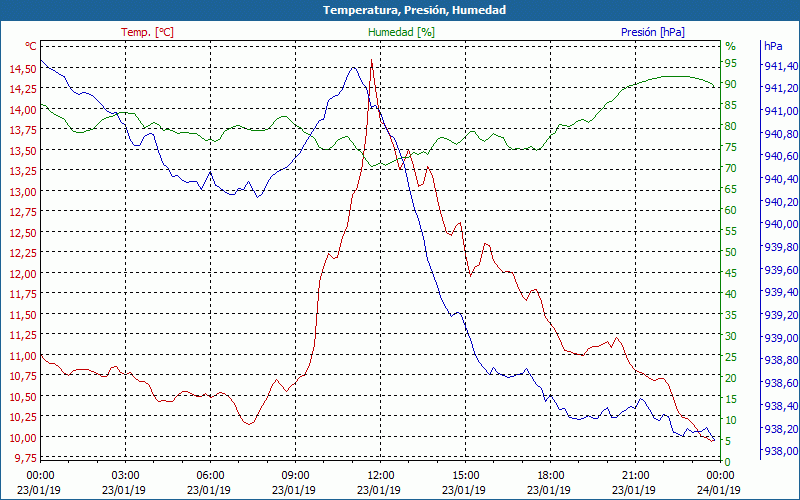The height and width of the screenshot is (500, 800).
Task: Click the 30 humidity axis value
Action: (x=731, y=336)
